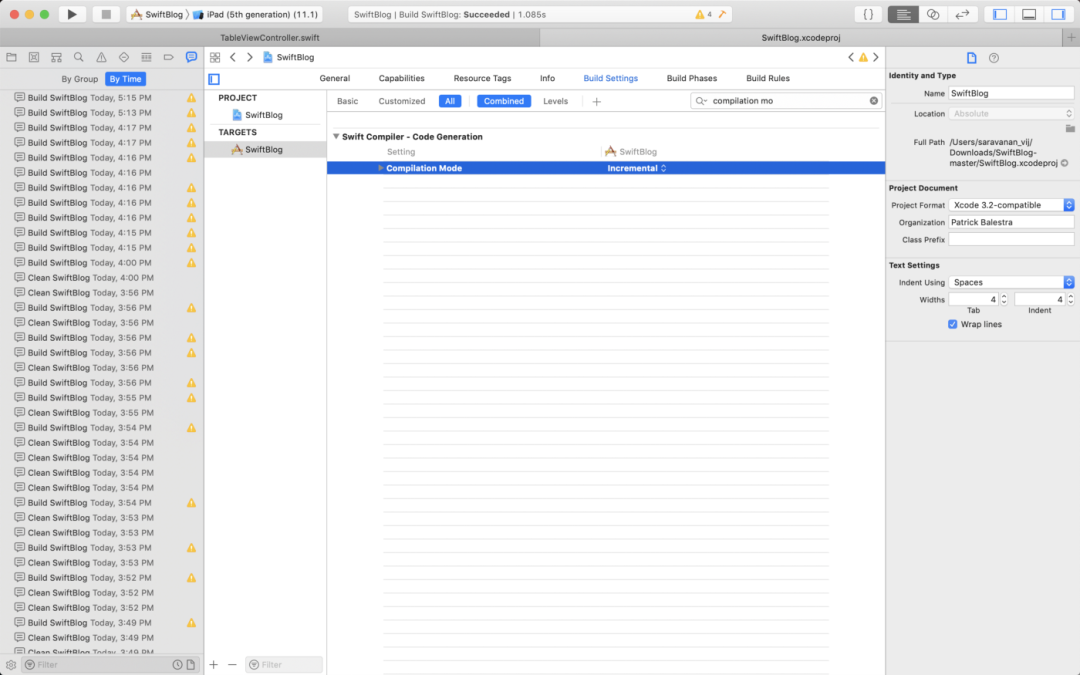1080x675 pixels.
Task: Open the search options magnifier menu
Action: 701,101
